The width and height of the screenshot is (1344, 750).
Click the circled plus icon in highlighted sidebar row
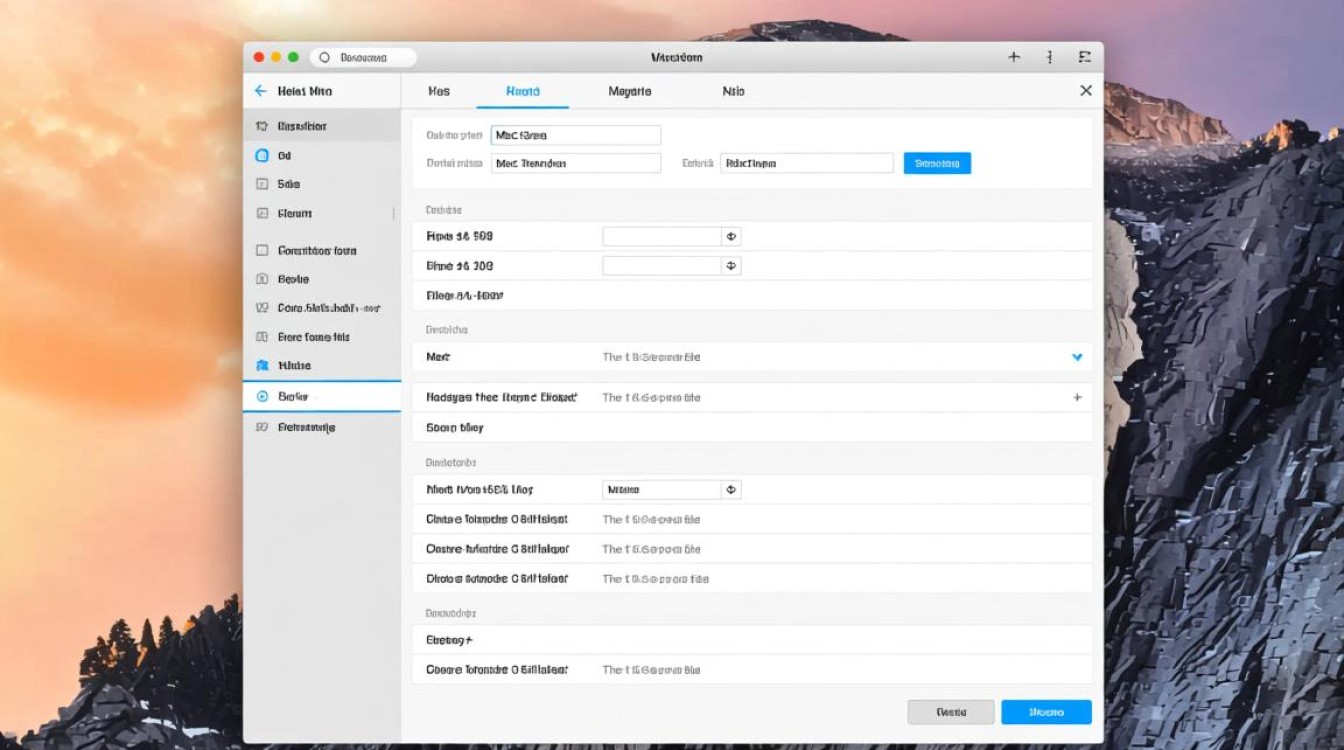[262, 396]
